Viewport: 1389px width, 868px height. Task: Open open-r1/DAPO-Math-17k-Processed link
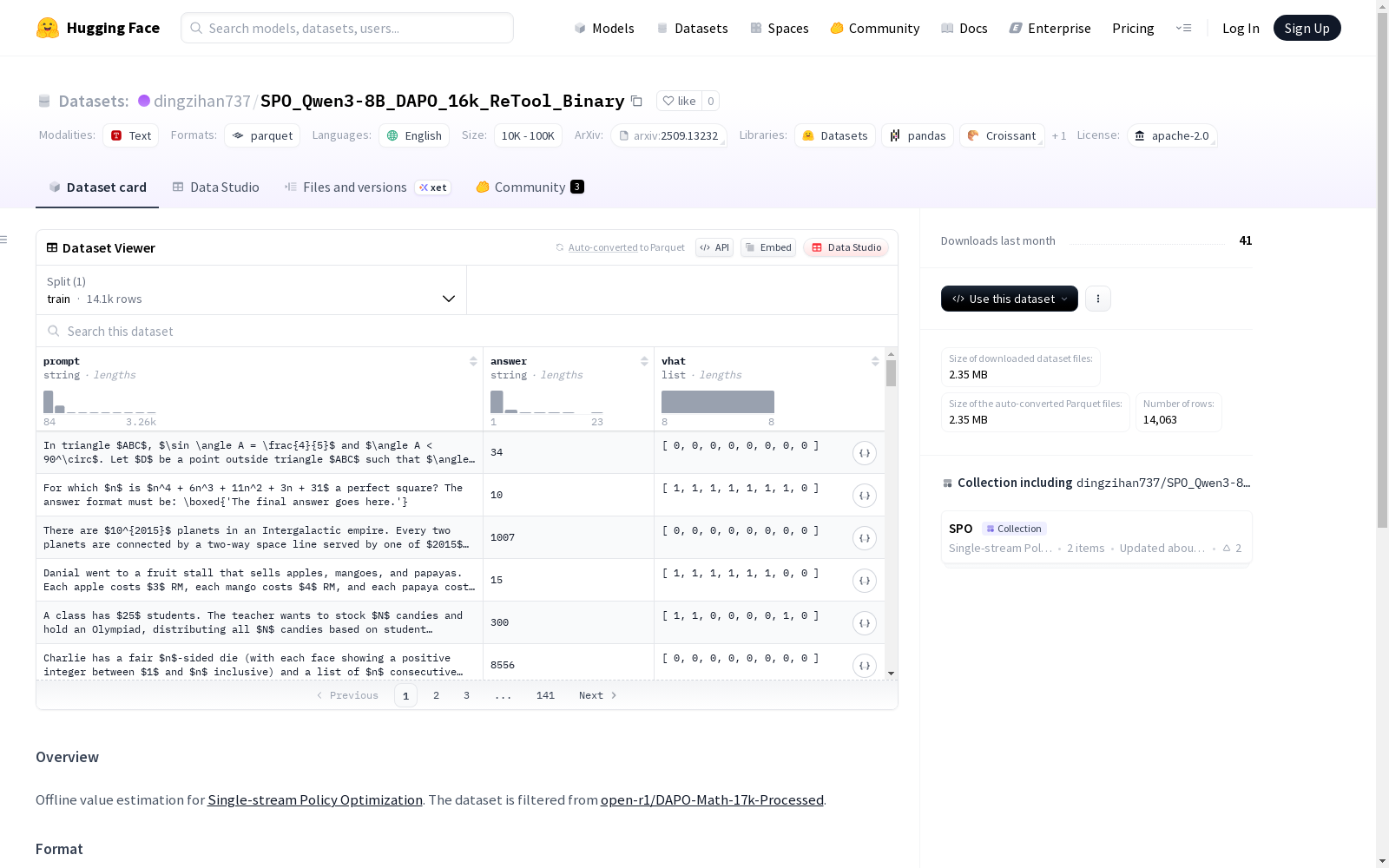tap(712, 799)
